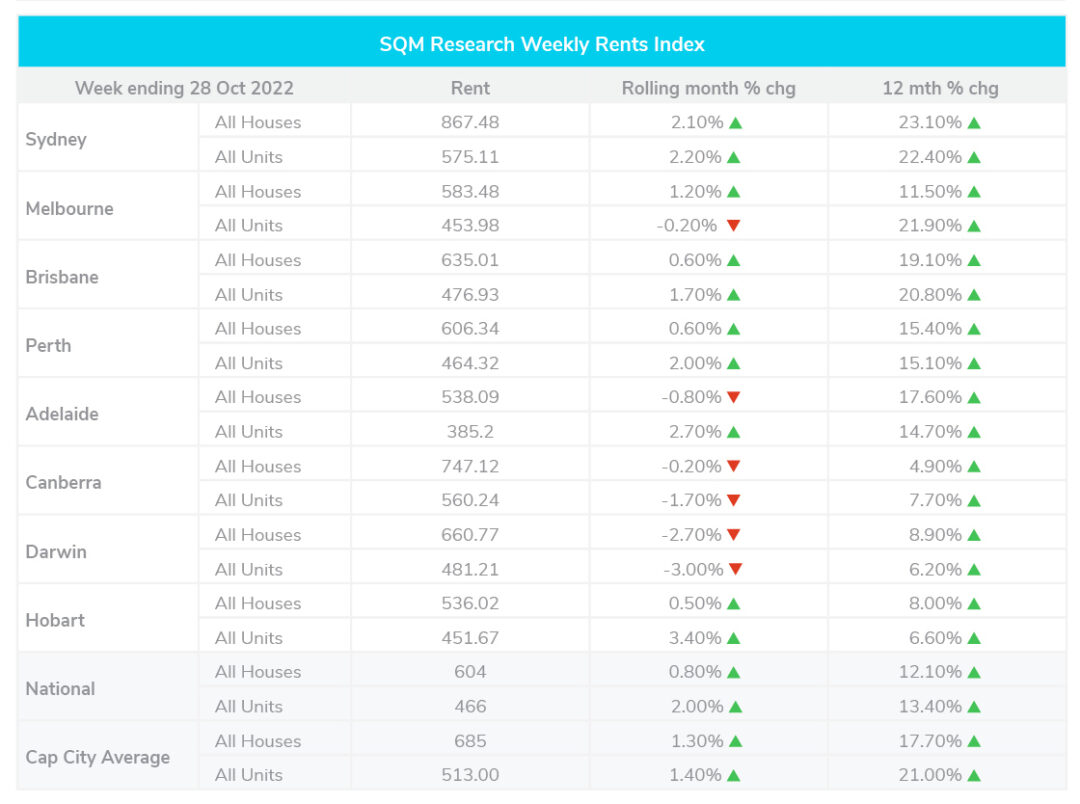This screenshot has width=1080, height=804.
Task: Select the Week ending 28 Oct 2022 header
Action: click(x=184, y=88)
